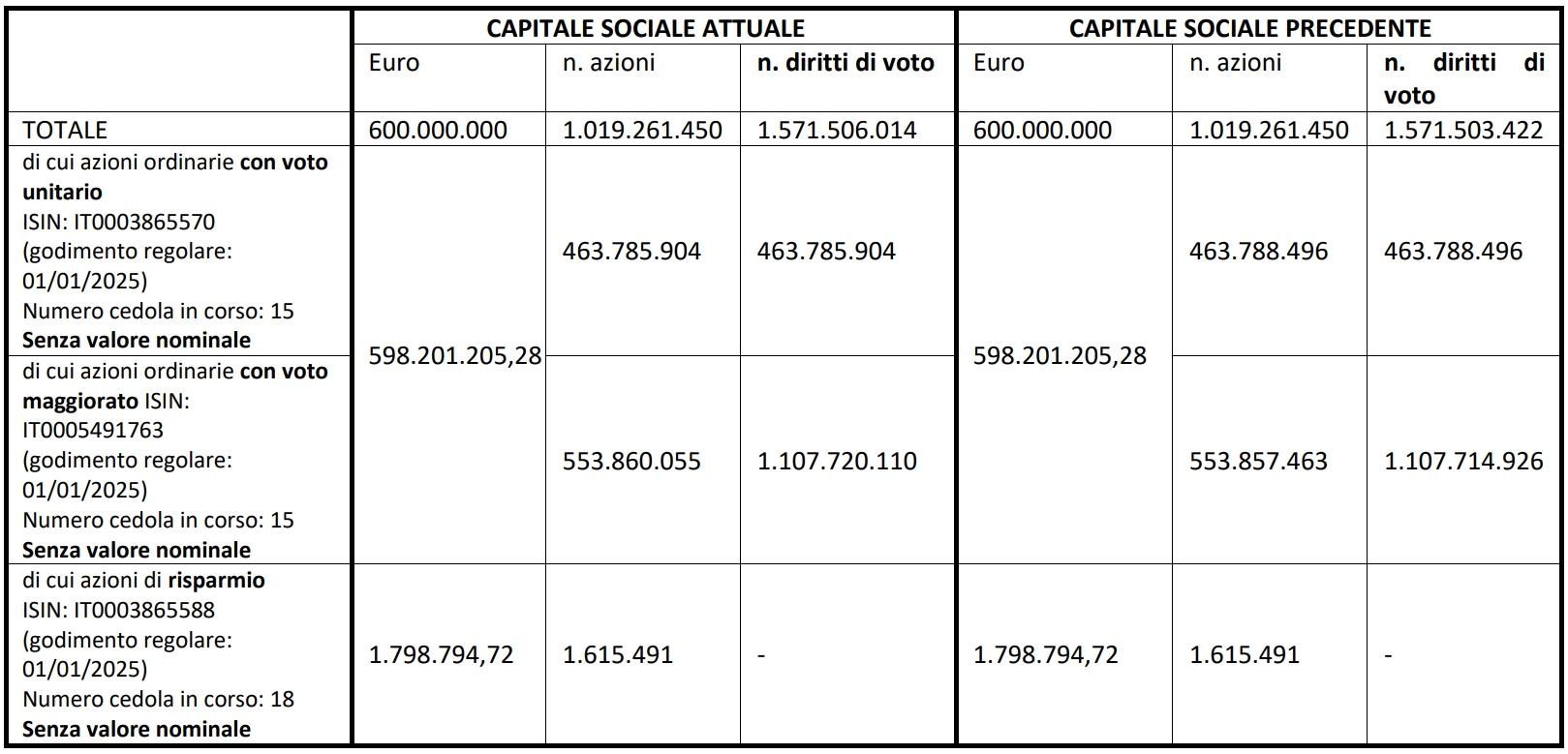Click the 553.860.055 shares cell
This screenshot has width=1568, height=754.
tap(631, 461)
